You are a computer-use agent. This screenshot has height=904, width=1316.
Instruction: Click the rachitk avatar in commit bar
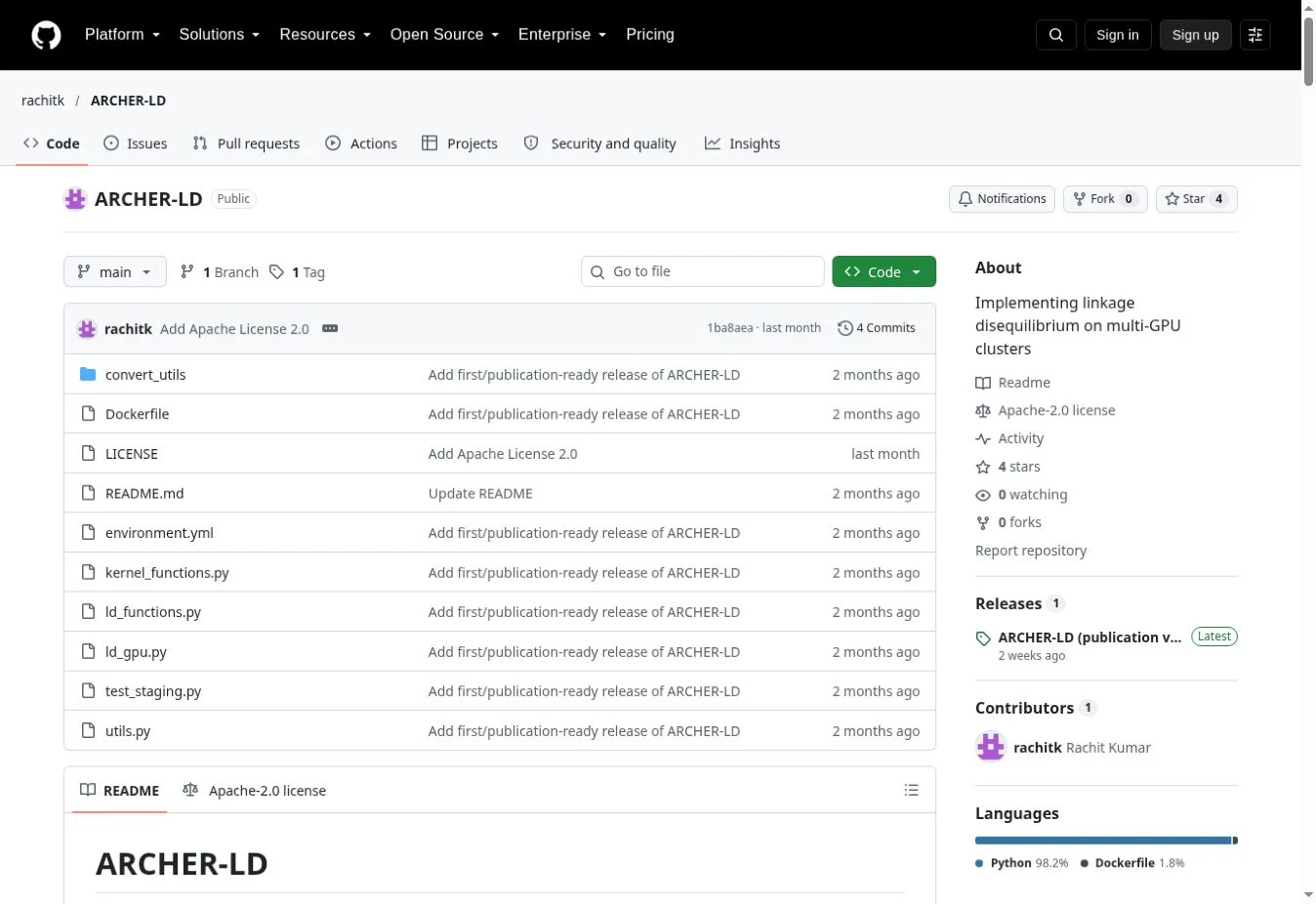(x=87, y=329)
